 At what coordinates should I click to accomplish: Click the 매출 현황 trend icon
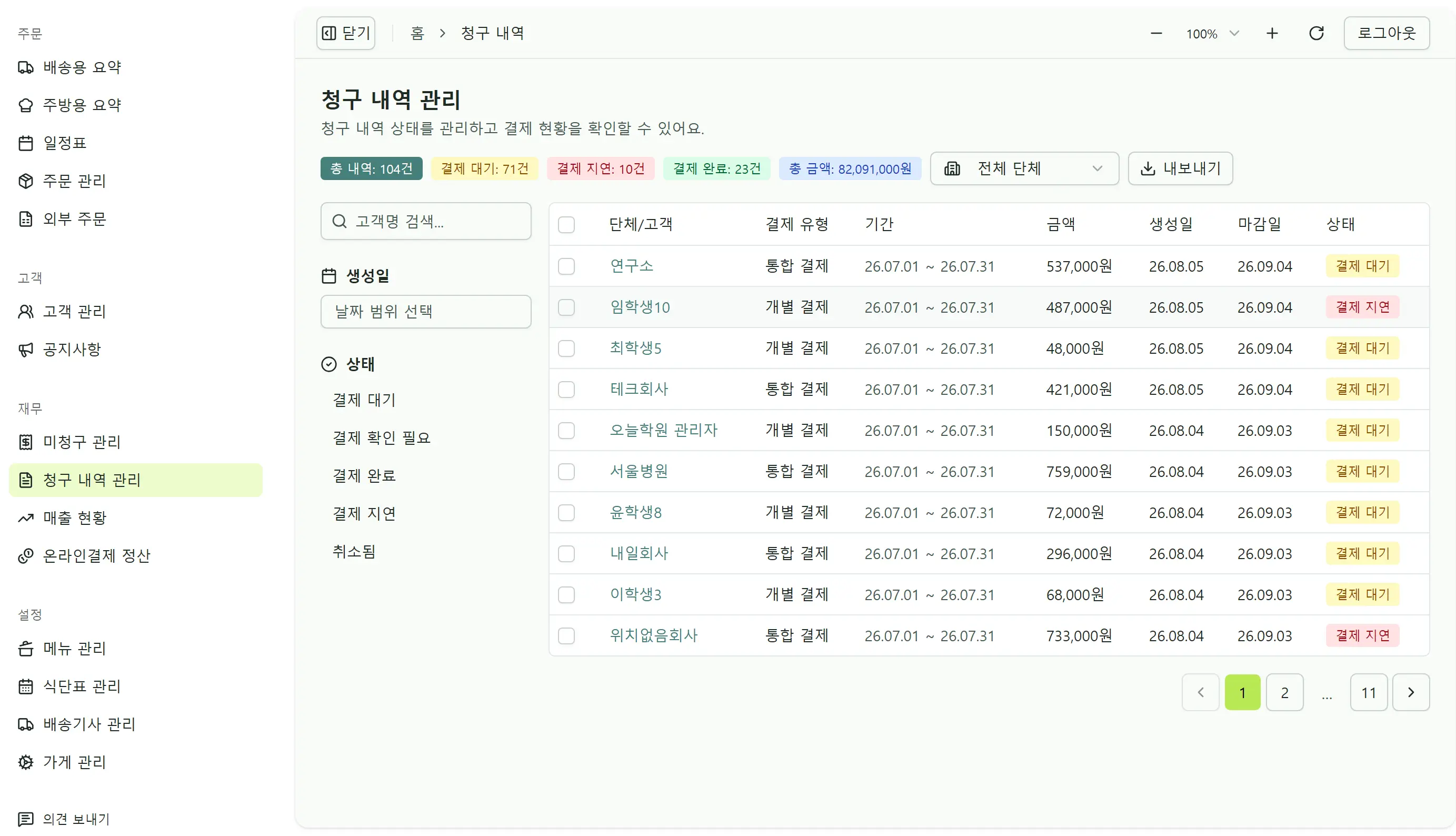coord(25,517)
